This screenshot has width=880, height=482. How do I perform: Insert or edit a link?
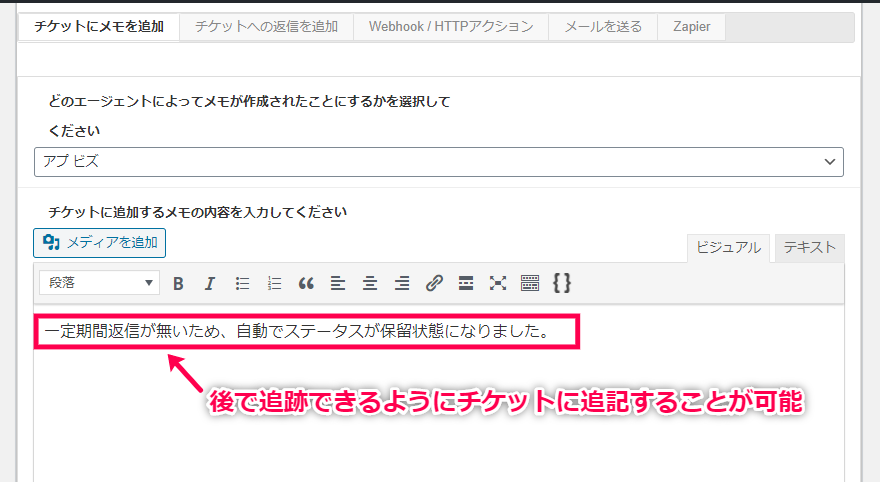[434, 283]
